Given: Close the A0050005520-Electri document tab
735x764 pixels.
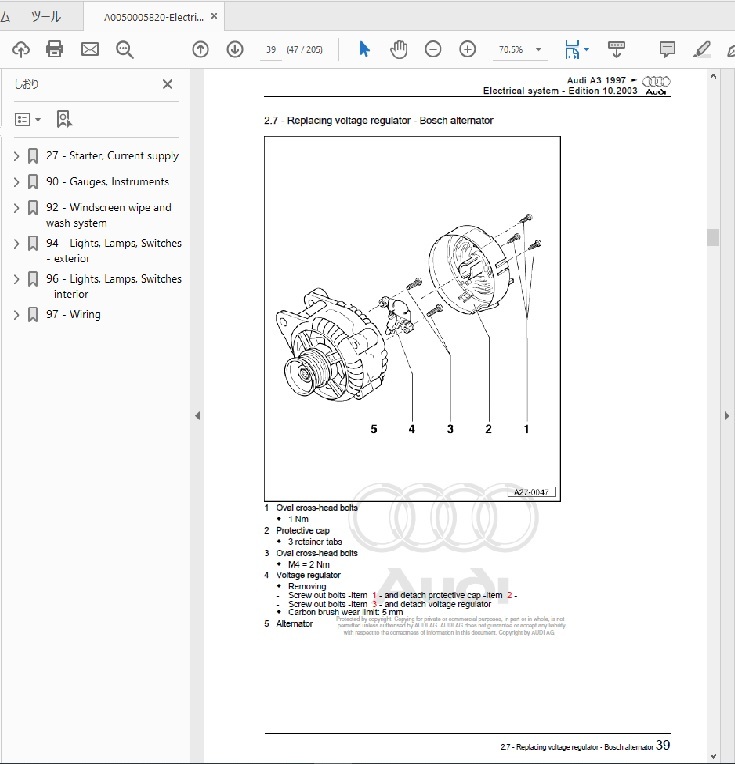Looking at the screenshot, I should [x=214, y=17].
